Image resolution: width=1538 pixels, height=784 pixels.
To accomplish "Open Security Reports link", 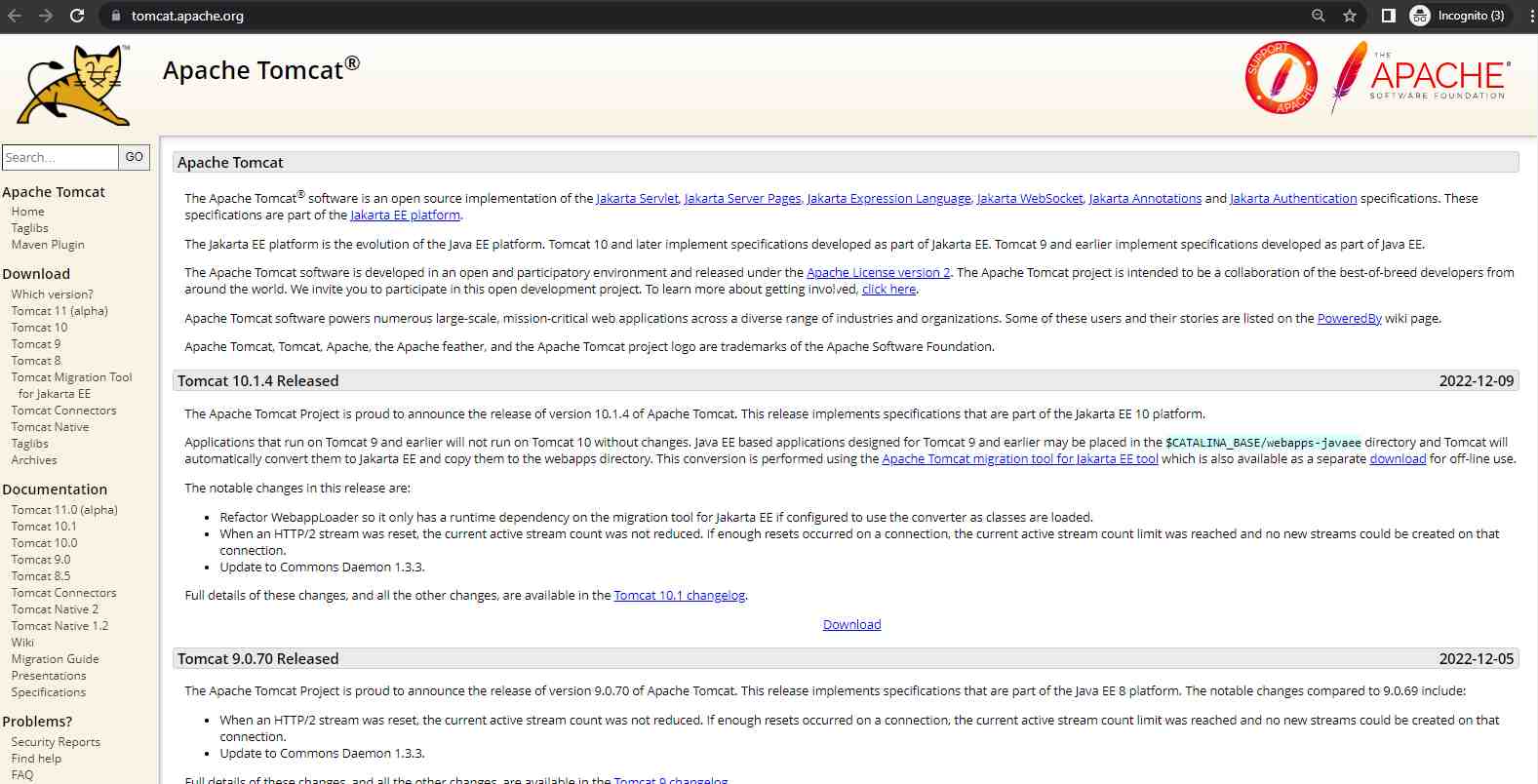I will (56, 742).
